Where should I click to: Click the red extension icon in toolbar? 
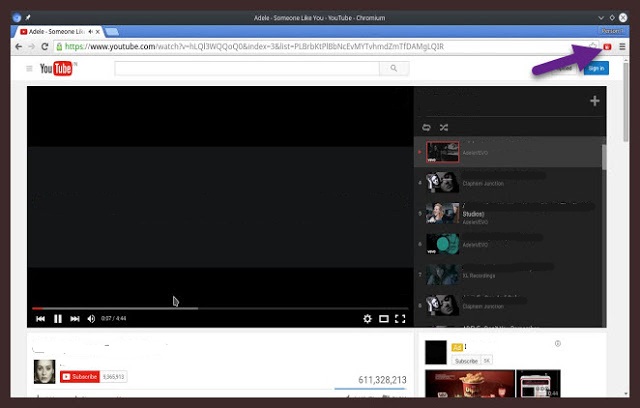(x=607, y=46)
